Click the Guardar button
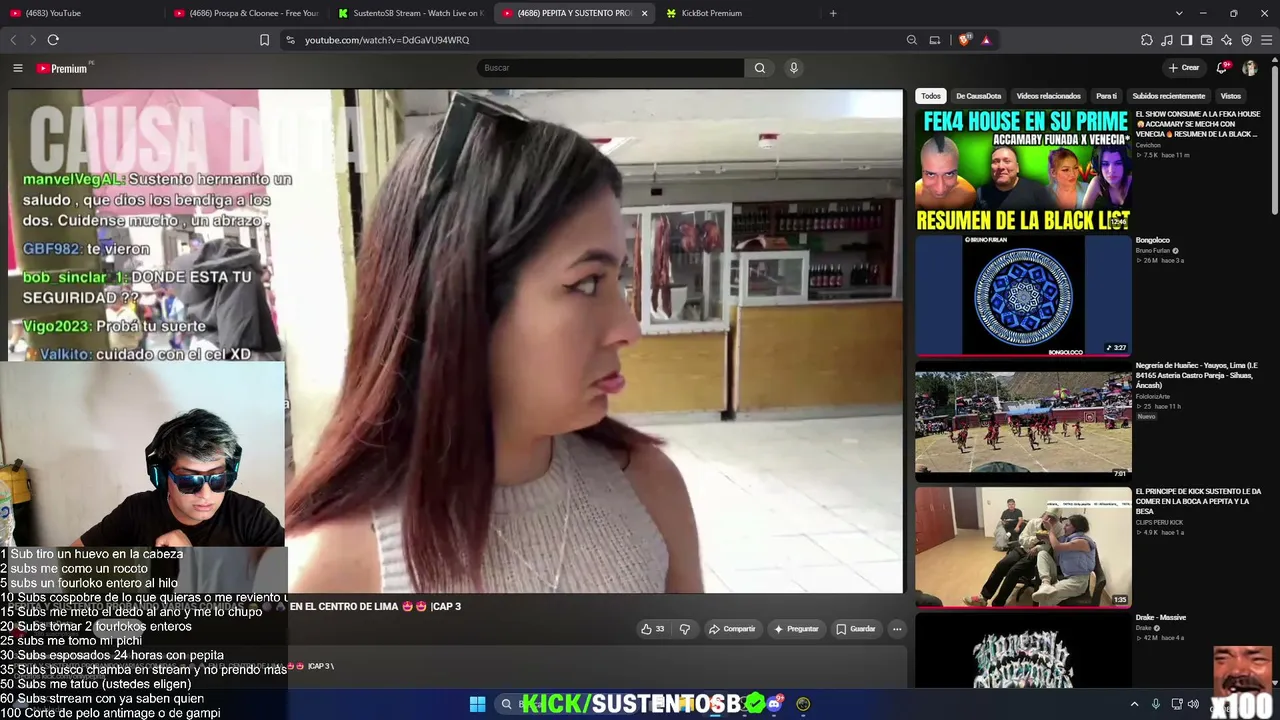Image resolution: width=1280 pixels, height=720 pixels. [x=856, y=629]
